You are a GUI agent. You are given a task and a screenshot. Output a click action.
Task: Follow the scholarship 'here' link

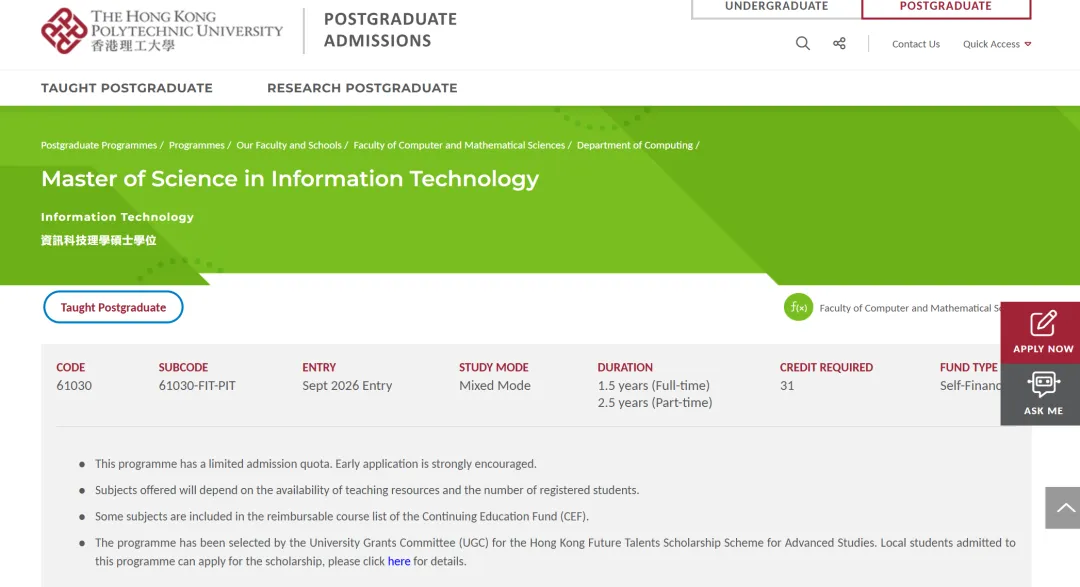point(399,561)
